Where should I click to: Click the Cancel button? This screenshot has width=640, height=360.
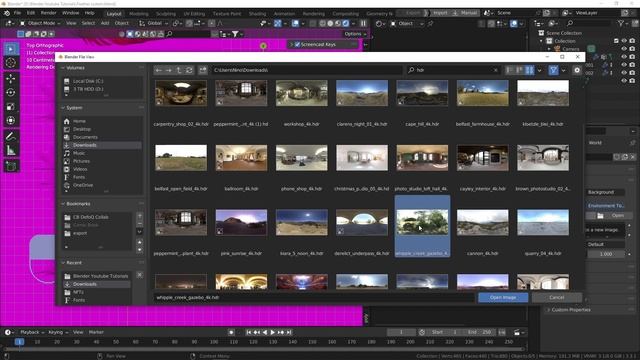point(557,298)
